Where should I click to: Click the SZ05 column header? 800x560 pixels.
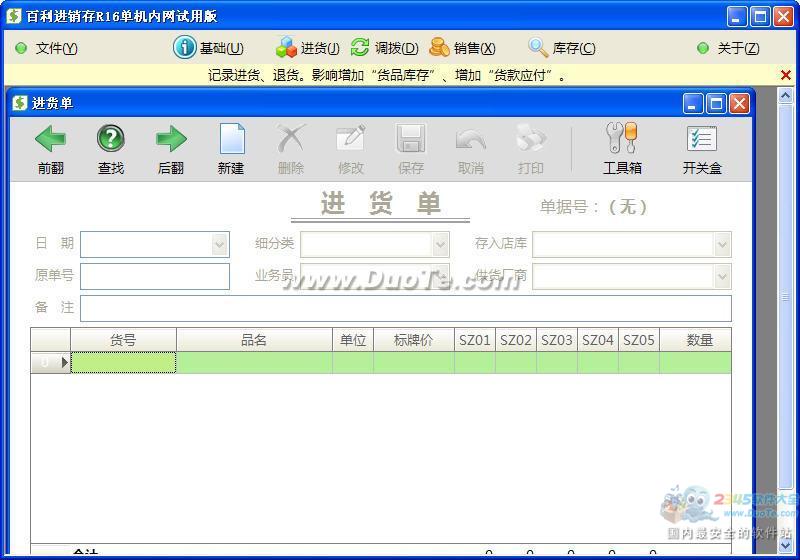(x=639, y=340)
